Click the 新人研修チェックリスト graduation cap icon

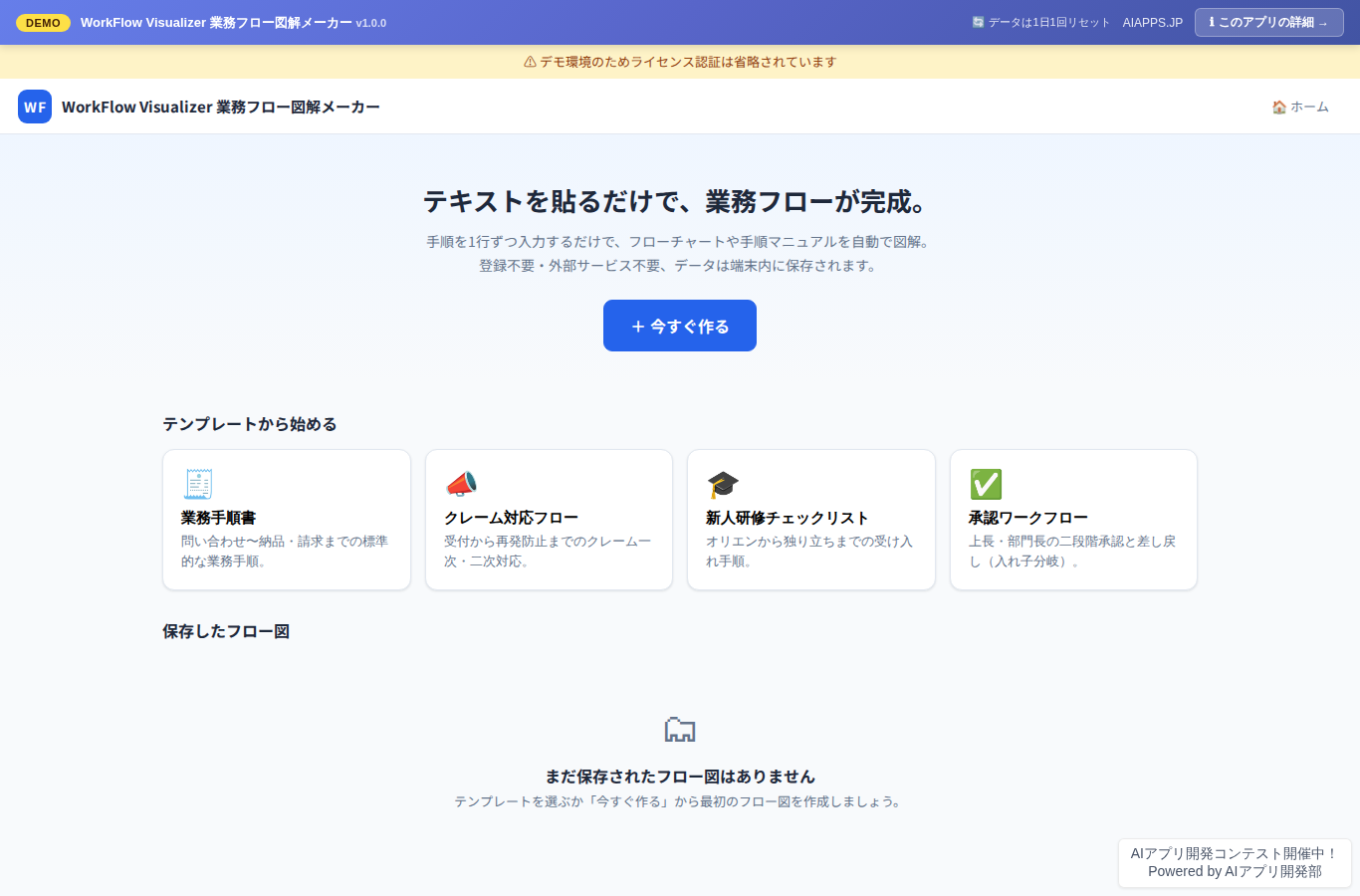pyautogui.click(x=723, y=484)
